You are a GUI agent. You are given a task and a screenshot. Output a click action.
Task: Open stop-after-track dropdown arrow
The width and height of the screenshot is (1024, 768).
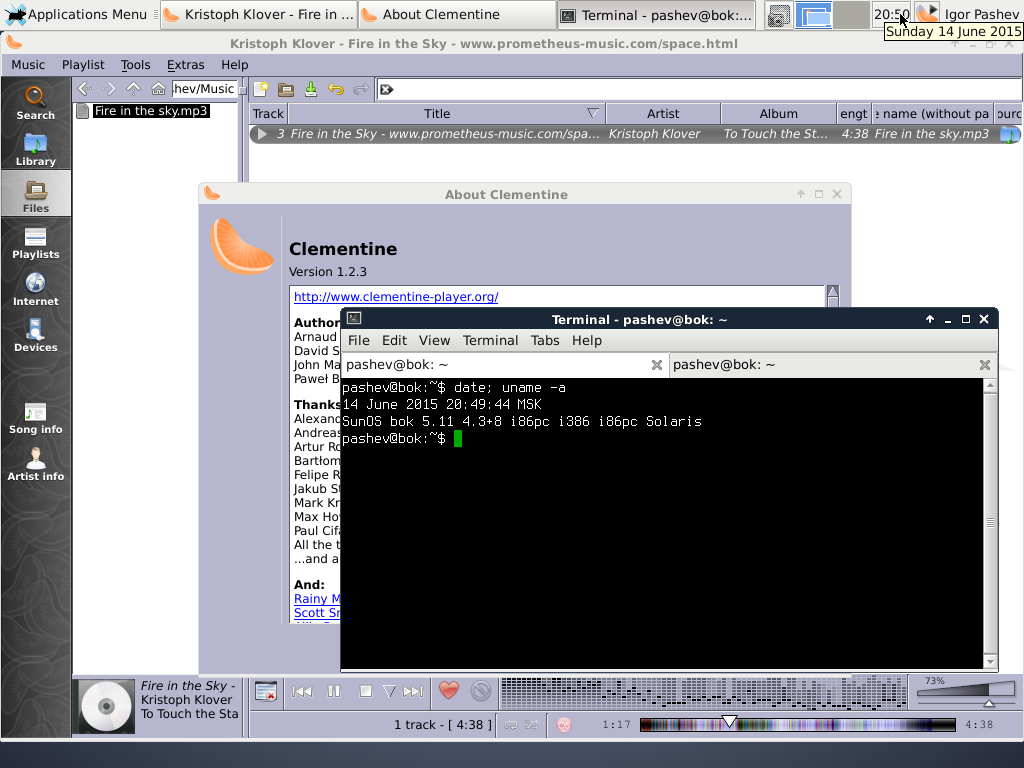click(389, 691)
